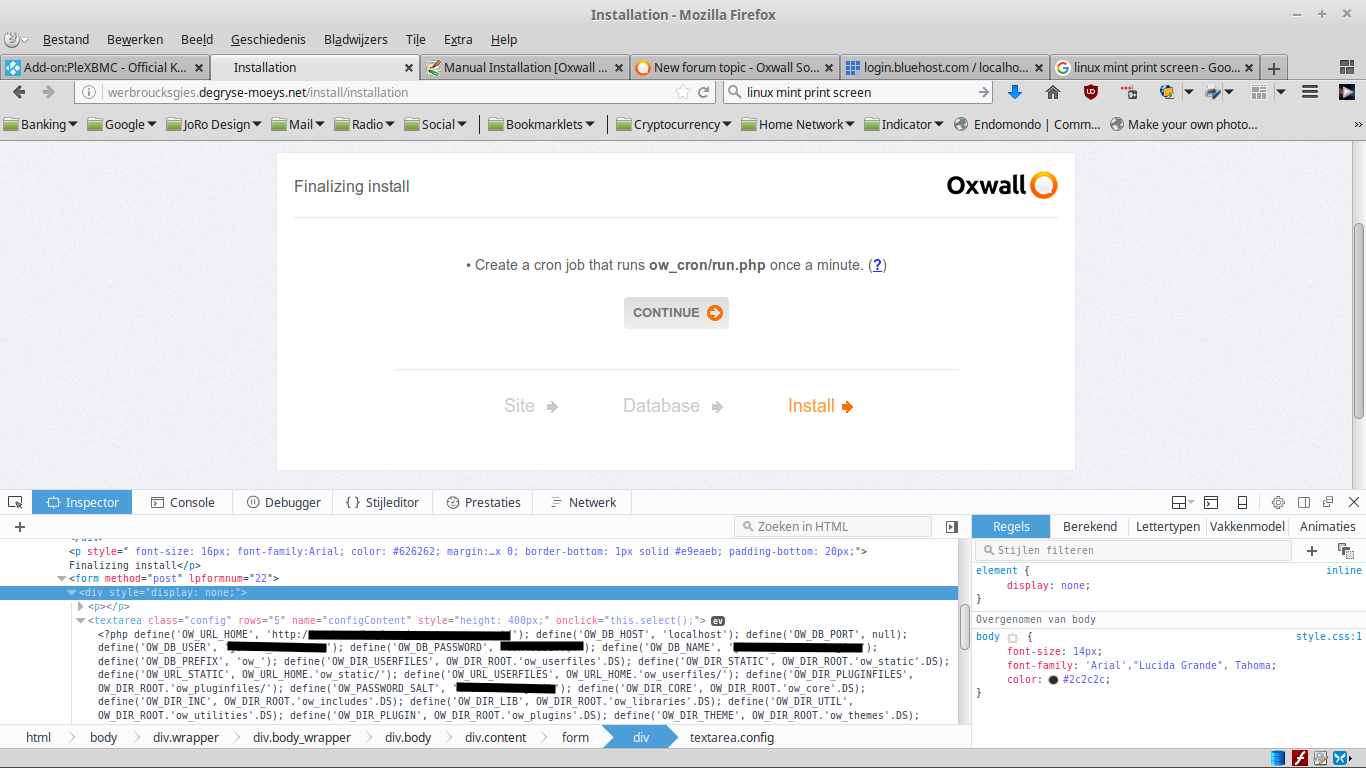Go to the Home page icon
The height and width of the screenshot is (768, 1366).
pos(1053,92)
